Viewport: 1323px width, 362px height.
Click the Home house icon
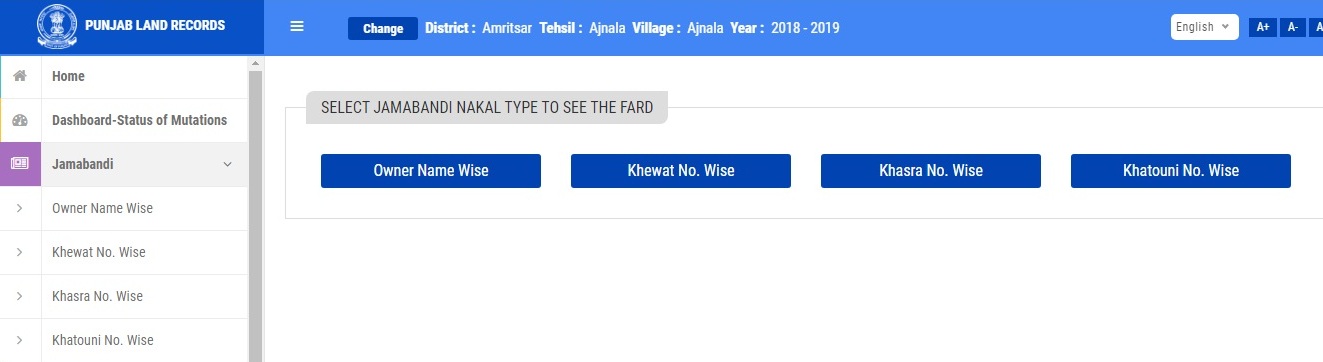pyautogui.click(x=20, y=76)
